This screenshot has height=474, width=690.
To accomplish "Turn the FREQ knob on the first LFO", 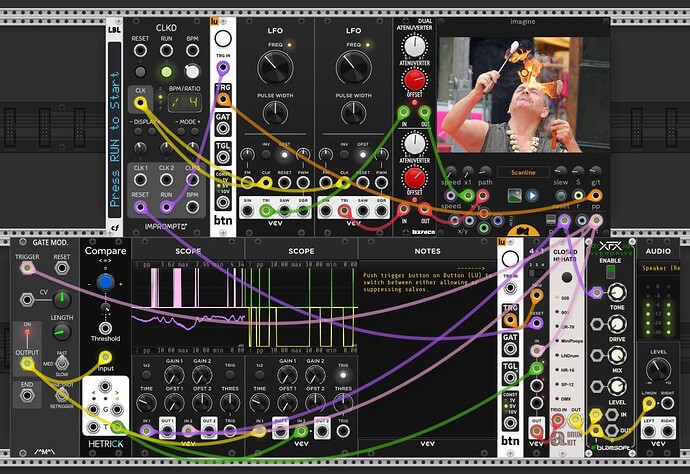I will [x=275, y=68].
